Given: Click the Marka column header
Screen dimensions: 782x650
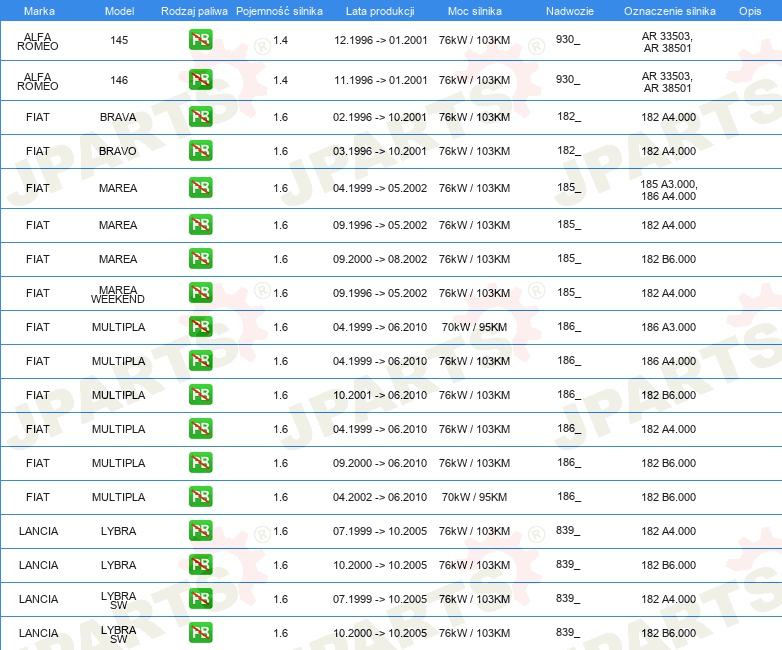Looking at the screenshot, I should pyautogui.click(x=39, y=11).
